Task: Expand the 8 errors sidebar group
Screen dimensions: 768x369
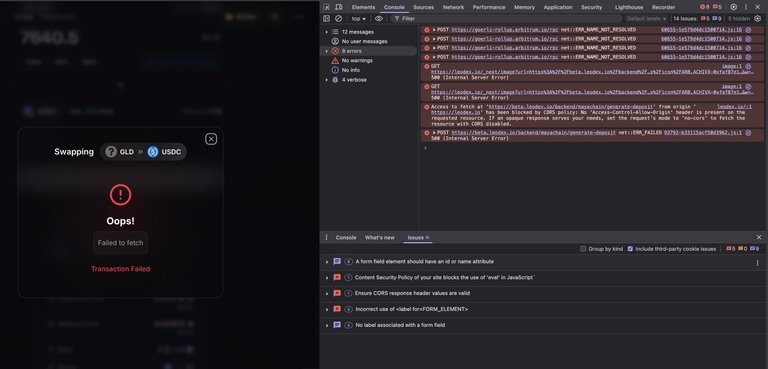Action: click(x=327, y=51)
